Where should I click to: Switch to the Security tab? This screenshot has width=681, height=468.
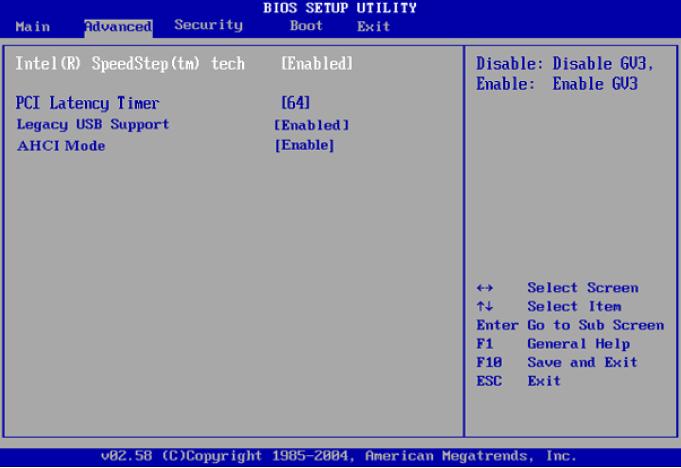click(x=208, y=25)
